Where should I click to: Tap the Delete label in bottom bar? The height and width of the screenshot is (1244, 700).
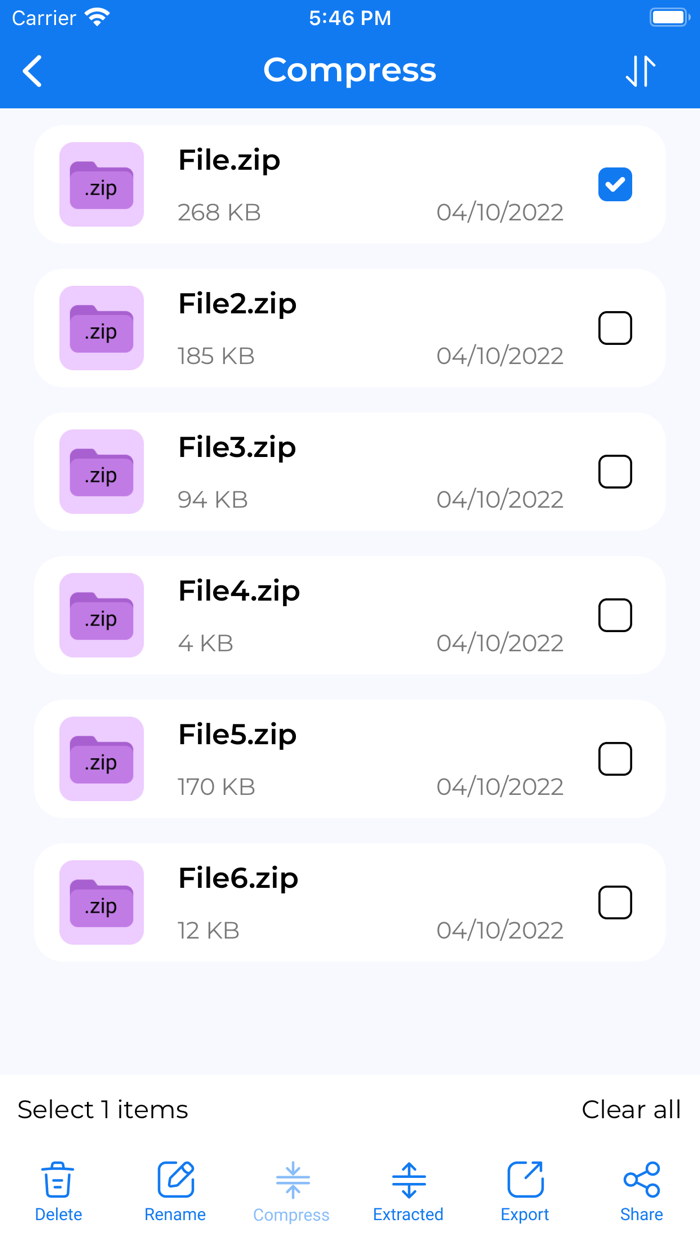click(58, 1214)
